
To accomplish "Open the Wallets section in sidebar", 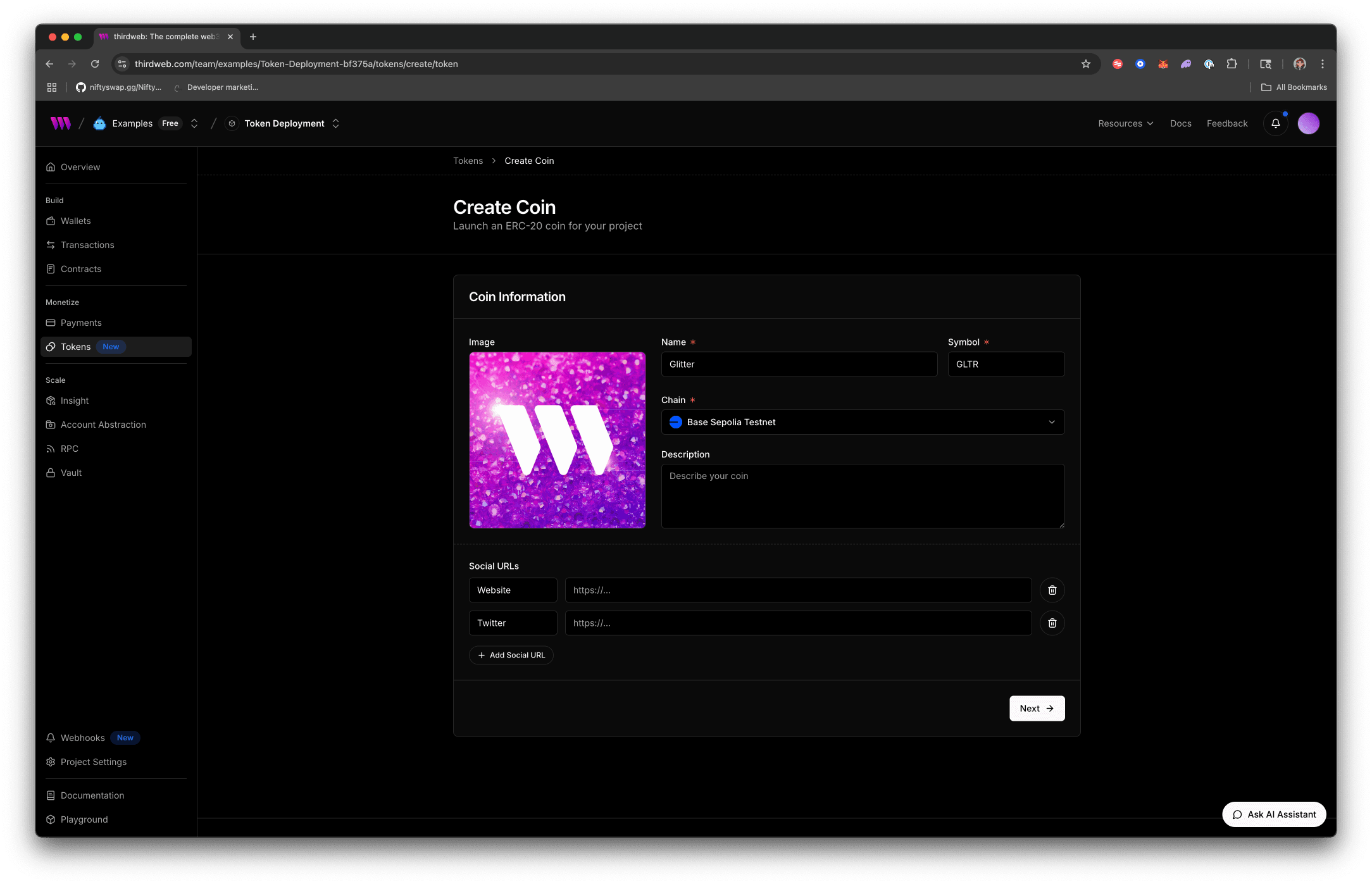I will click(76, 221).
